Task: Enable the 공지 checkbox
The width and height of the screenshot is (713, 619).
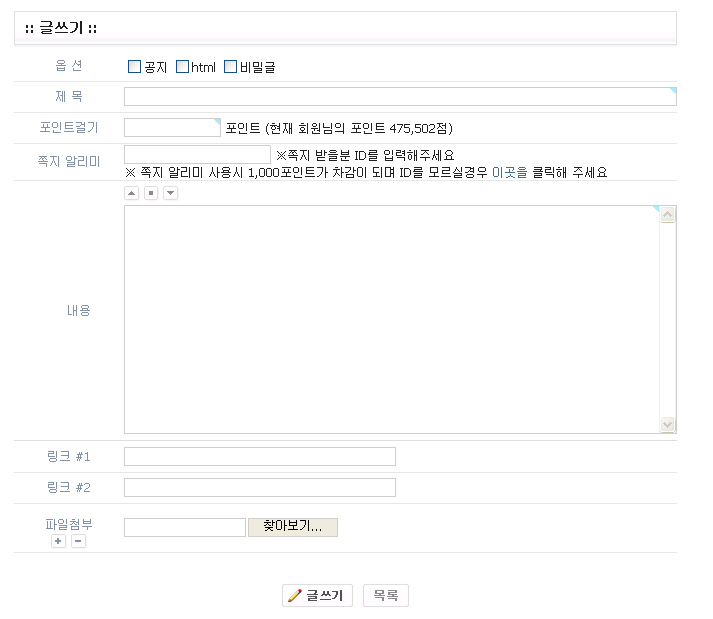Action: (x=135, y=67)
